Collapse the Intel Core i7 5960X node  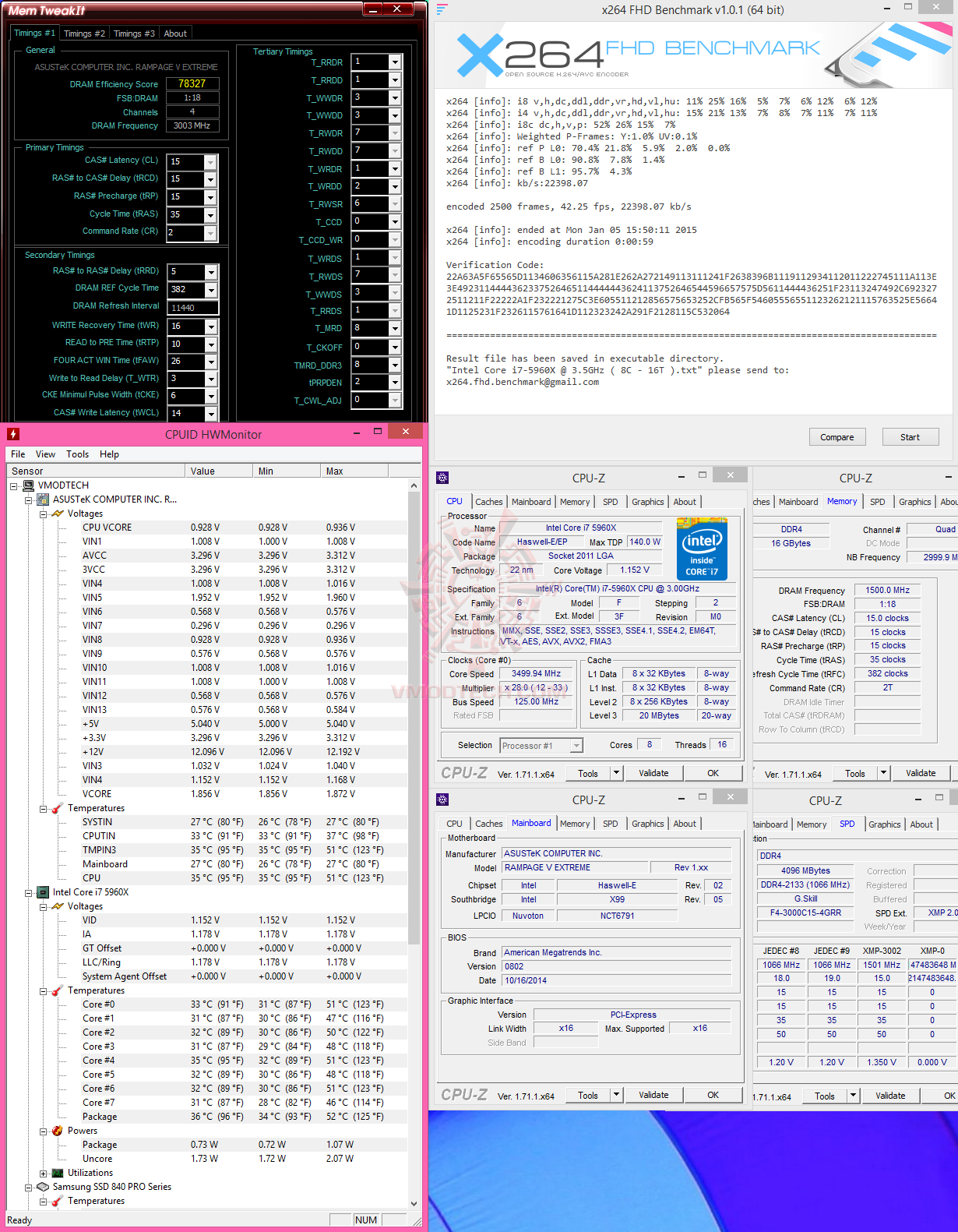pos(29,892)
